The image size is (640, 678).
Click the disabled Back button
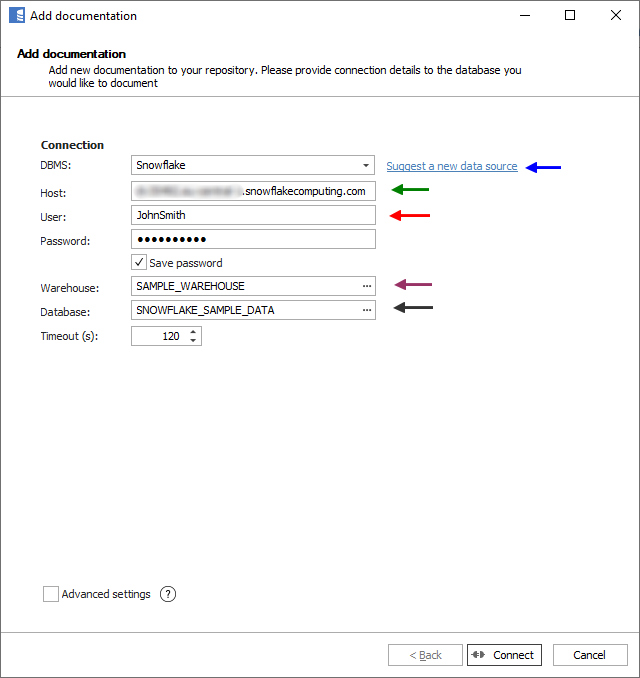point(425,655)
